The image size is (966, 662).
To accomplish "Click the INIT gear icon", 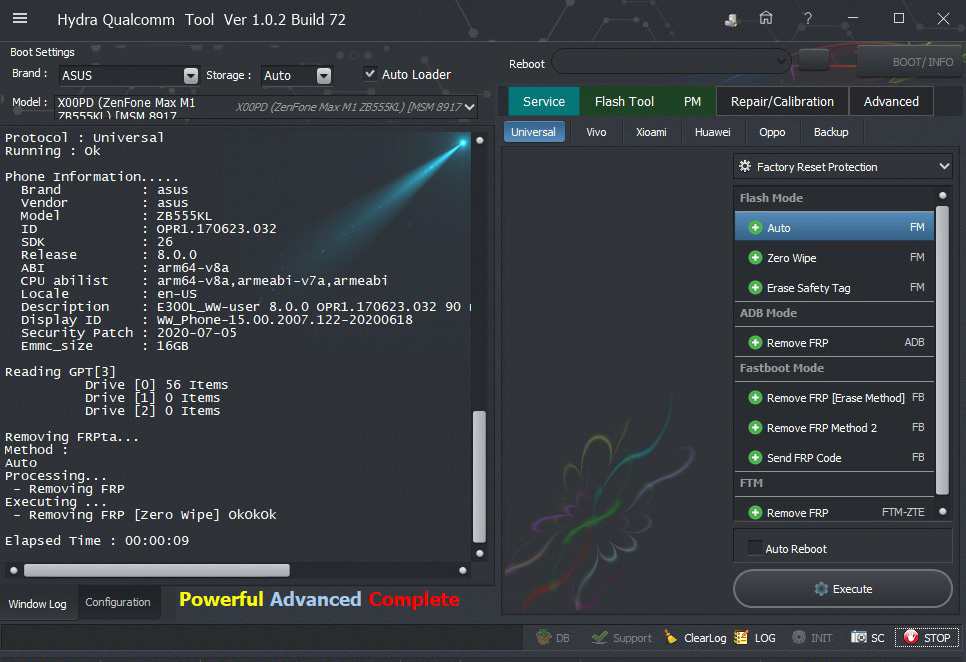I will (798, 637).
